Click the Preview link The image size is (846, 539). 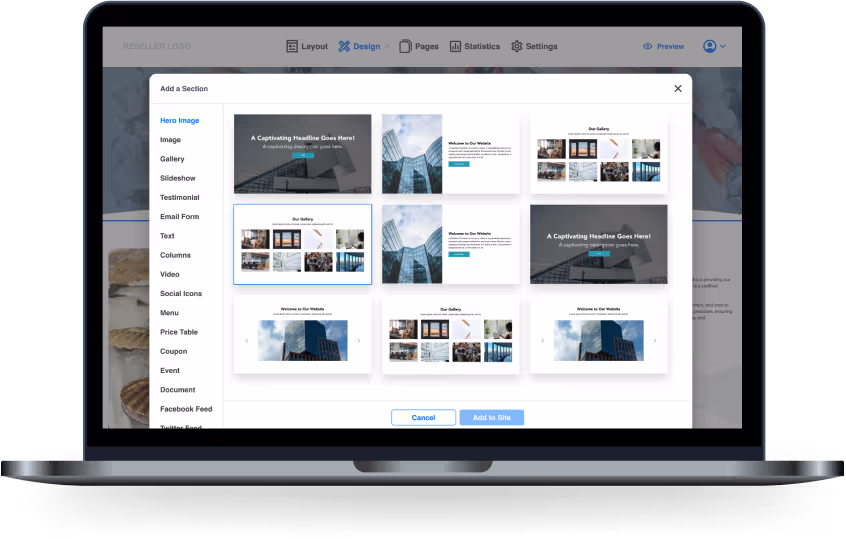pyautogui.click(x=664, y=46)
